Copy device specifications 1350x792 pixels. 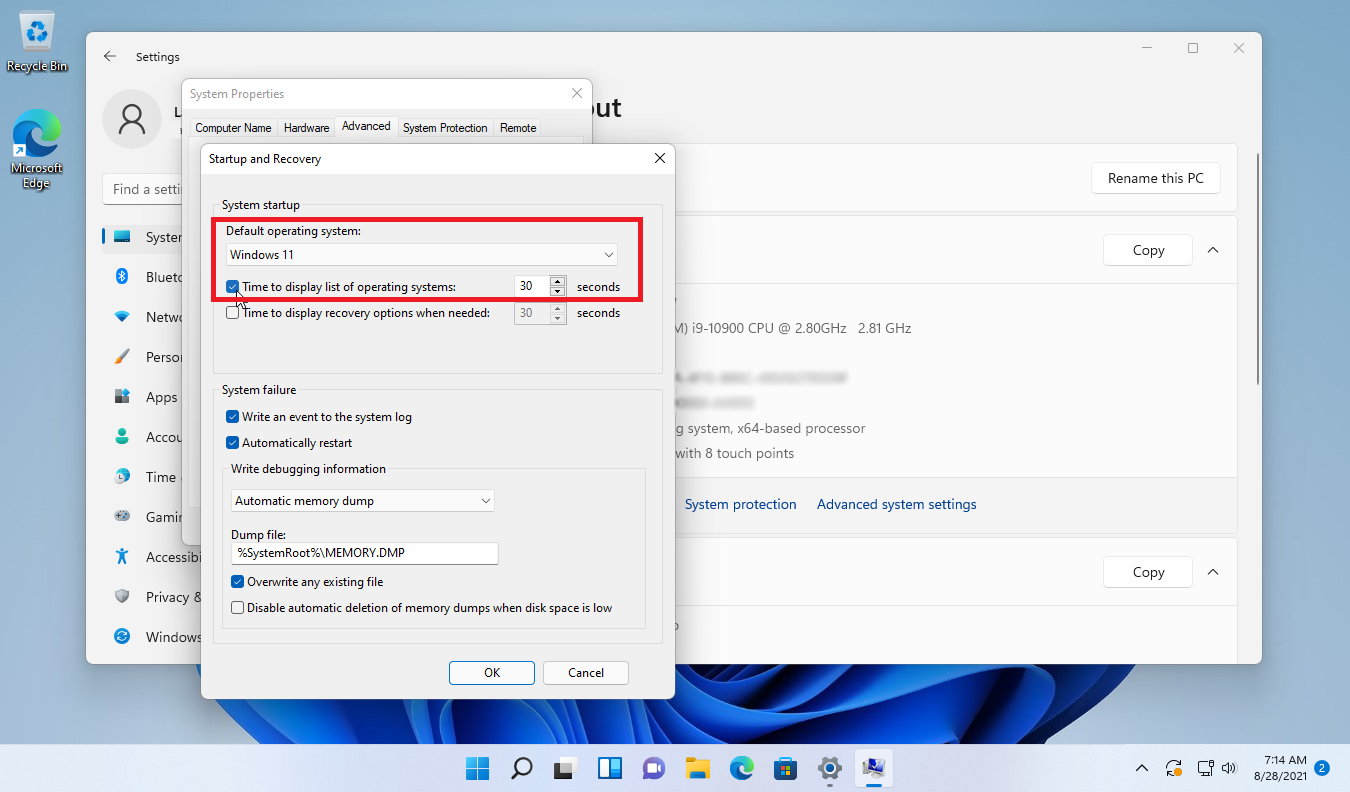1148,250
